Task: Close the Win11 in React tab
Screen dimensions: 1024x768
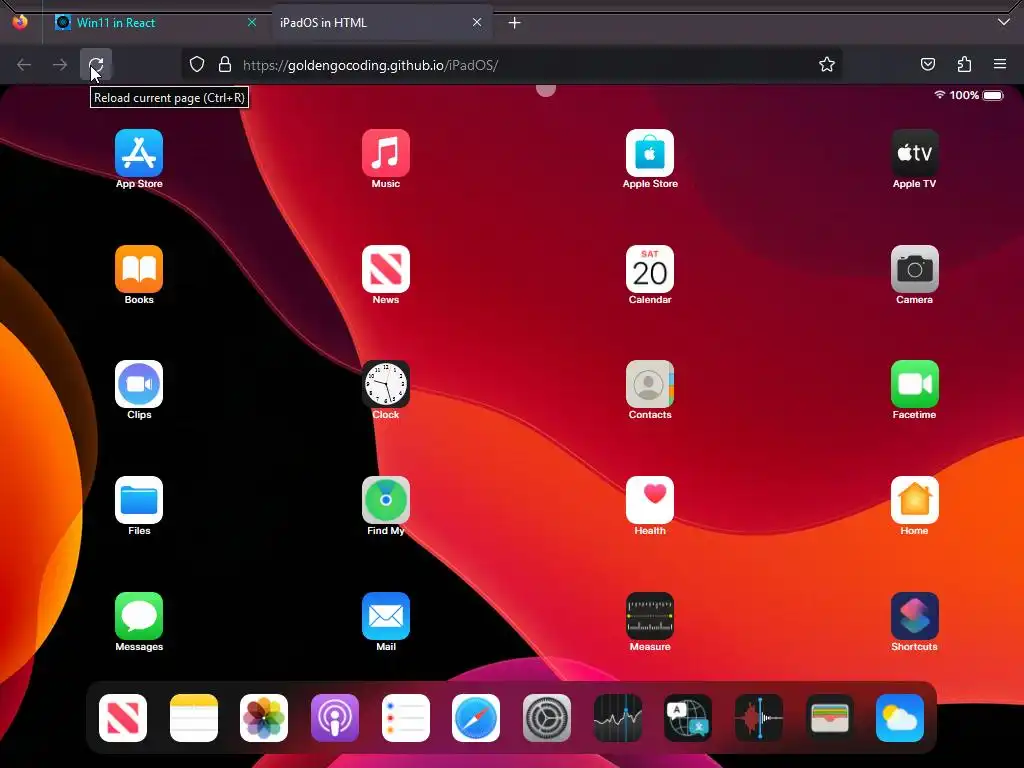Action: pyautogui.click(x=251, y=22)
